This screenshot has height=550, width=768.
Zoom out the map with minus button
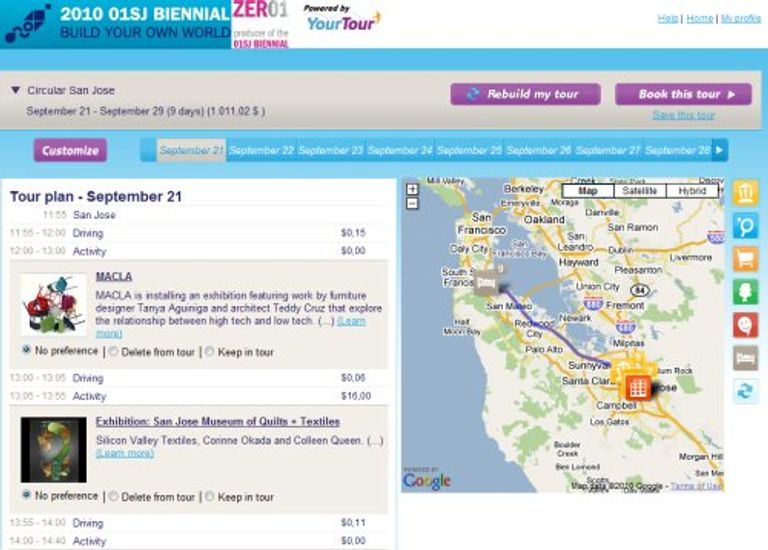point(413,203)
